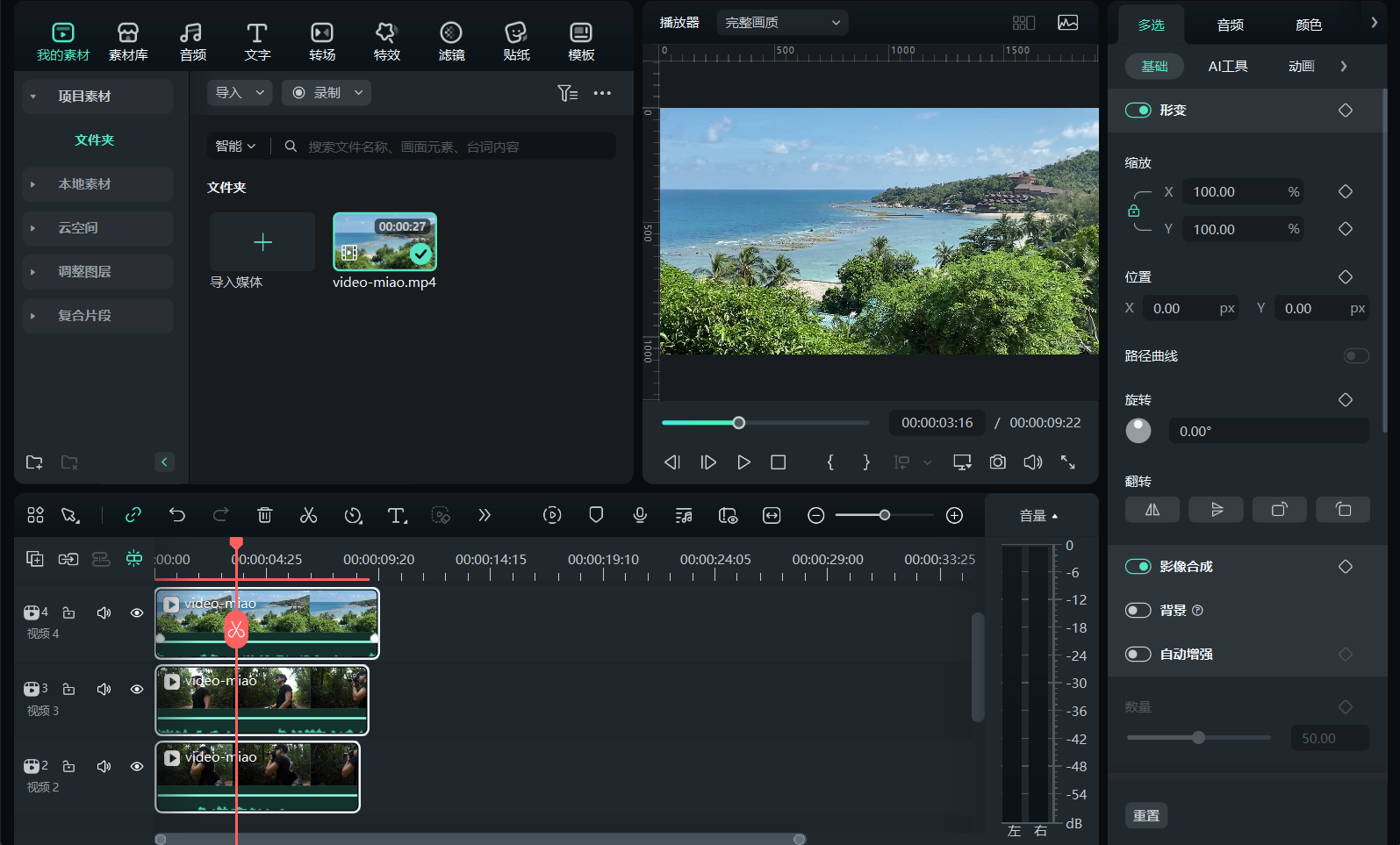The width and height of the screenshot is (1400, 845).
Task: Expand the 导入 import dropdown
Action: tap(240, 92)
